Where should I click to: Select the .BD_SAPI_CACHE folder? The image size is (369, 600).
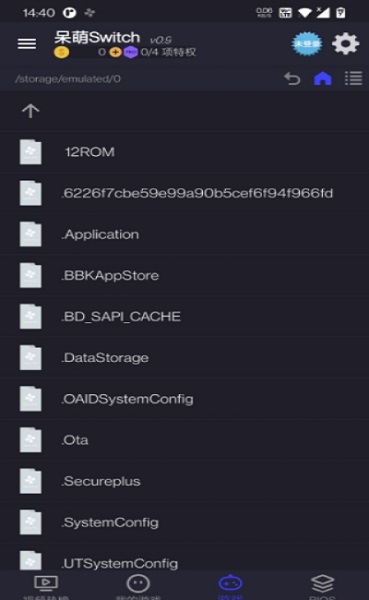pyautogui.click(x=184, y=316)
